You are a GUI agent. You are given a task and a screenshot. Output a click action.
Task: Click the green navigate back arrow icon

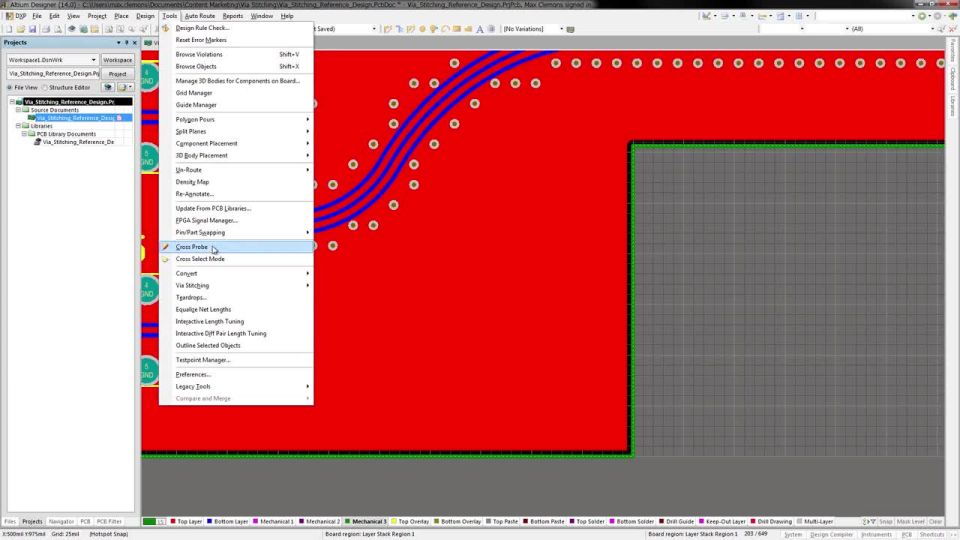point(922,16)
